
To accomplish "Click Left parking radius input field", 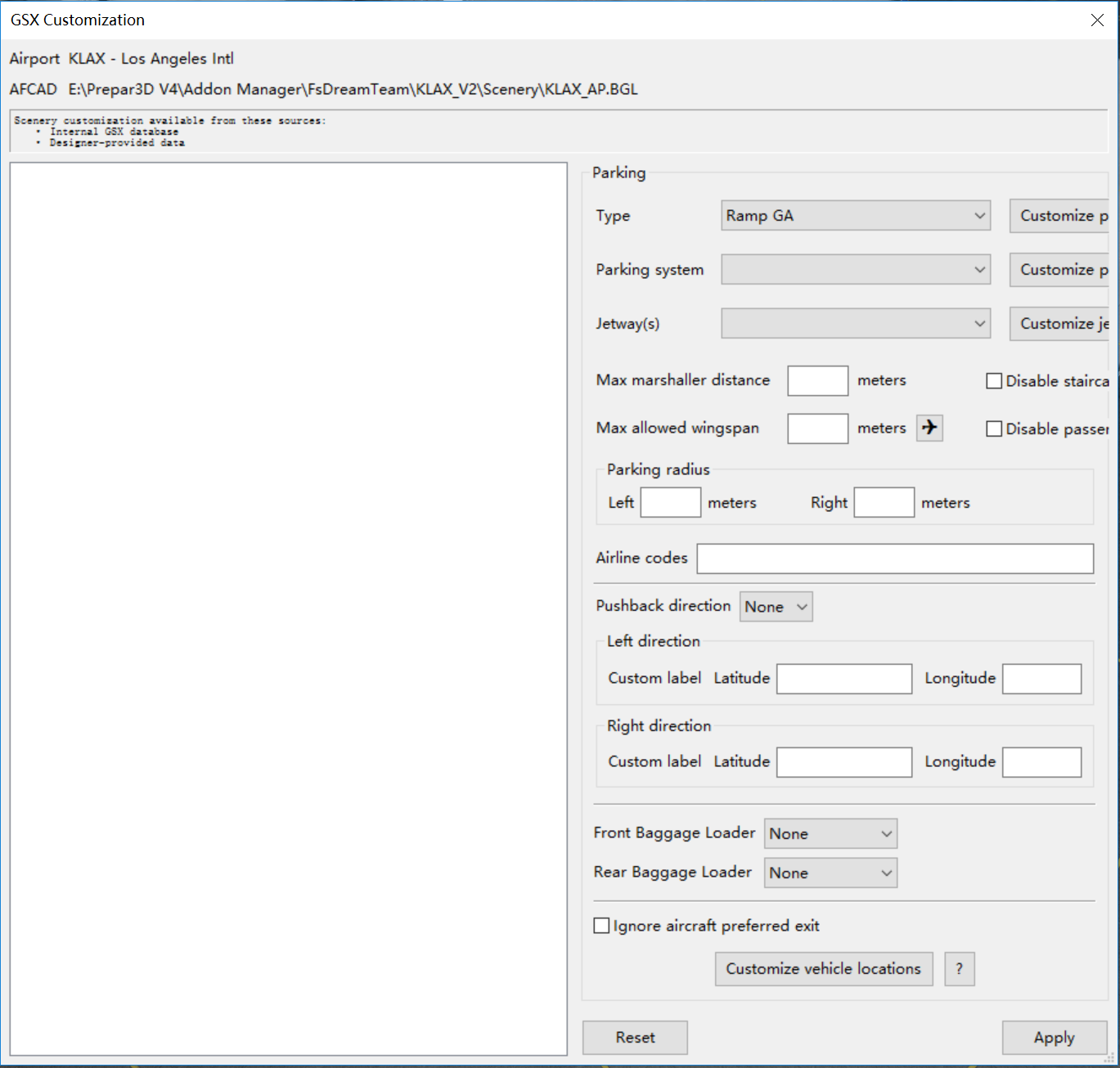I will [670, 503].
